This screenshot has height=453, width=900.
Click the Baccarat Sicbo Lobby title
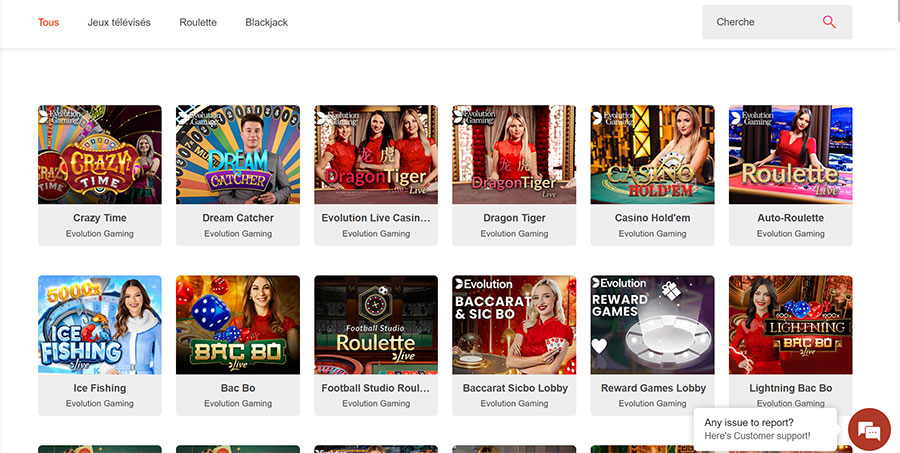[514, 388]
